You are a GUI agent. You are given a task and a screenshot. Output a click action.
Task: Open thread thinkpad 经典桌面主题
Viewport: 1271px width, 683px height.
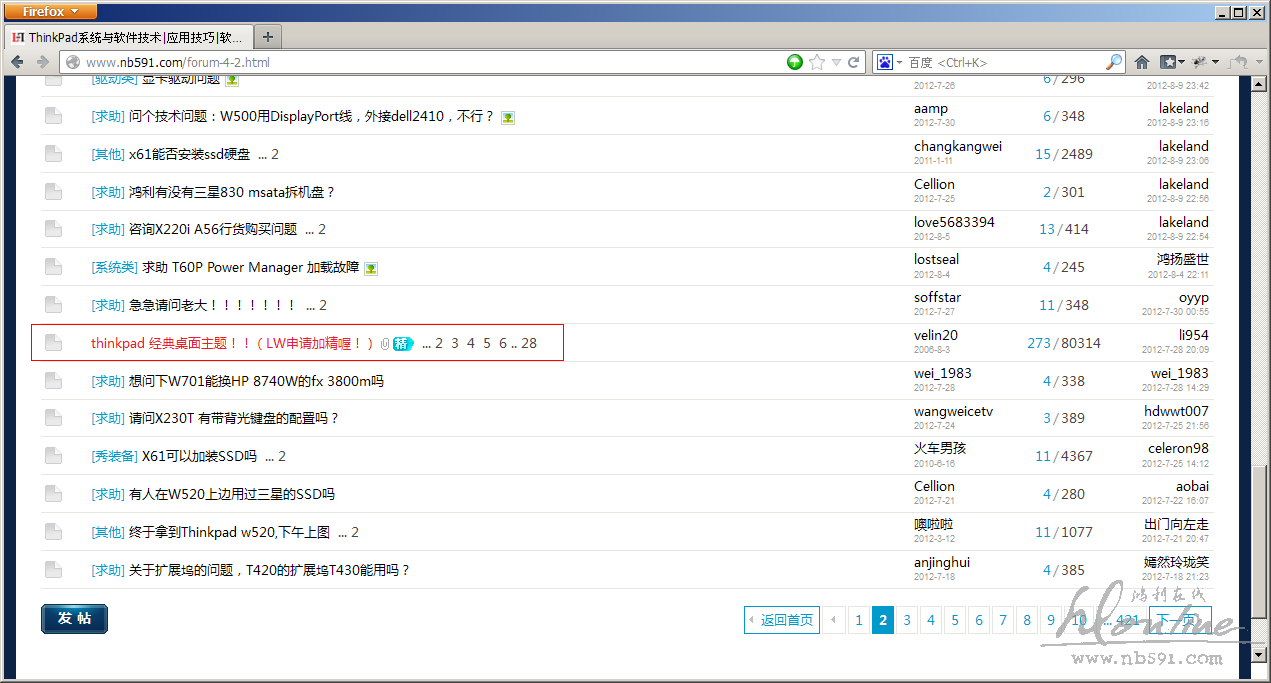233,343
